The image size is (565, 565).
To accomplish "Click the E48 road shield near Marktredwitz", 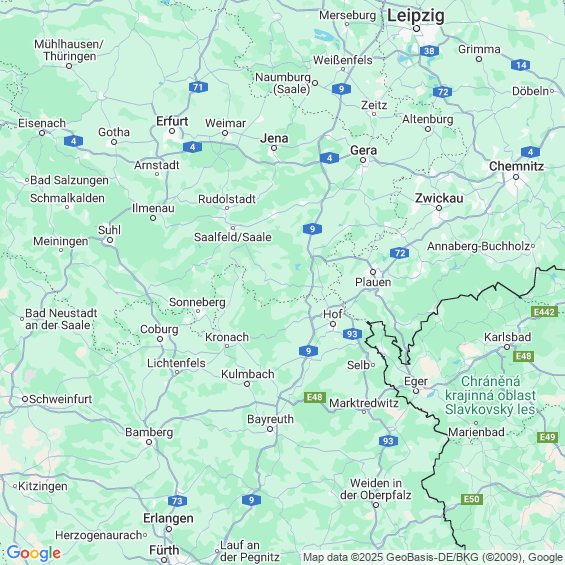I will pos(315,397).
